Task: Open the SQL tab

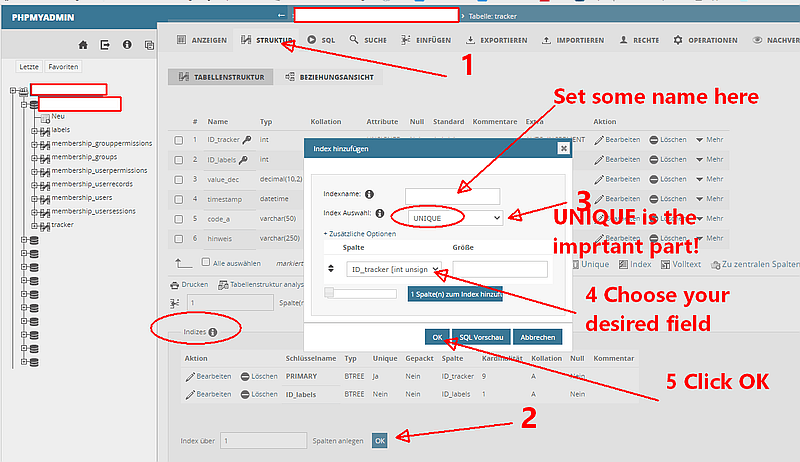Action: (321, 40)
